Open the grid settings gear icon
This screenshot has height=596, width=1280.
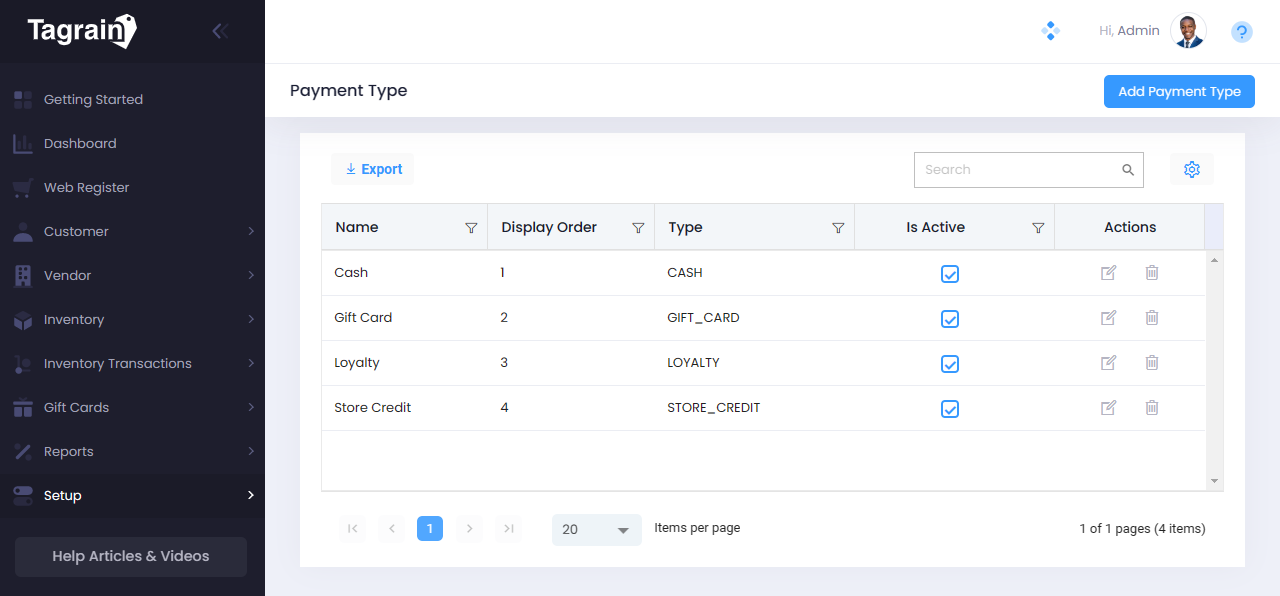pyautogui.click(x=1191, y=170)
